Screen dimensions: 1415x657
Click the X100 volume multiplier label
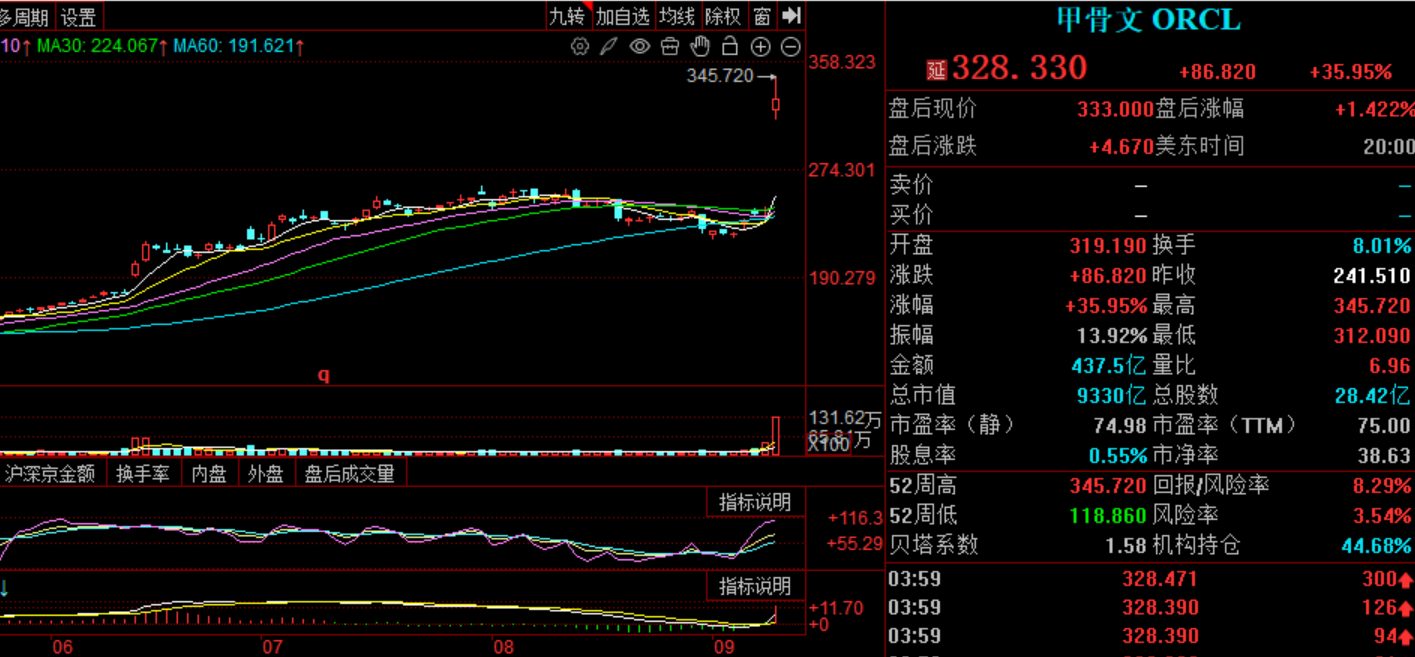click(829, 444)
